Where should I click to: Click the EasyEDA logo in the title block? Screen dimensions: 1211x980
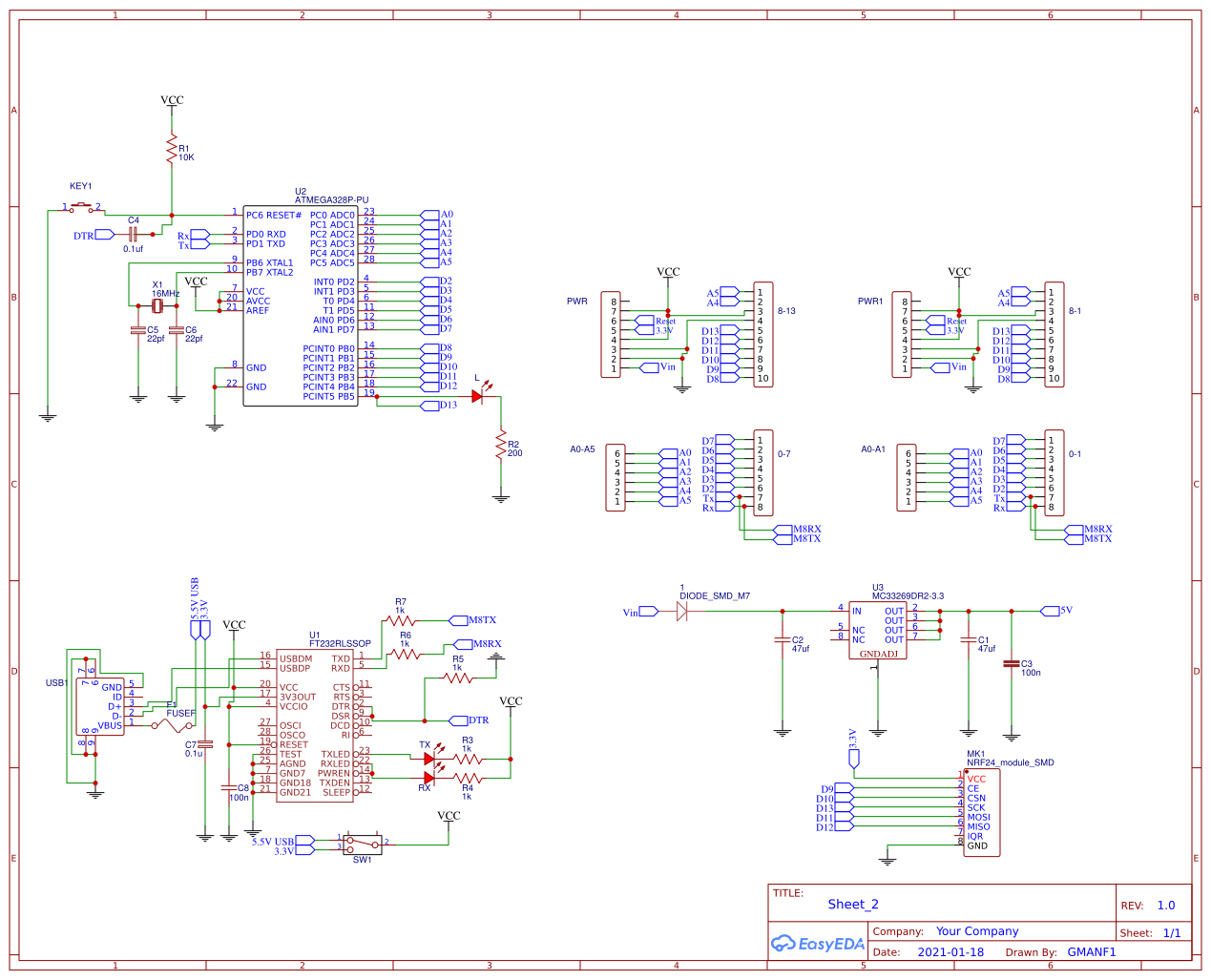tap(817, 943)
